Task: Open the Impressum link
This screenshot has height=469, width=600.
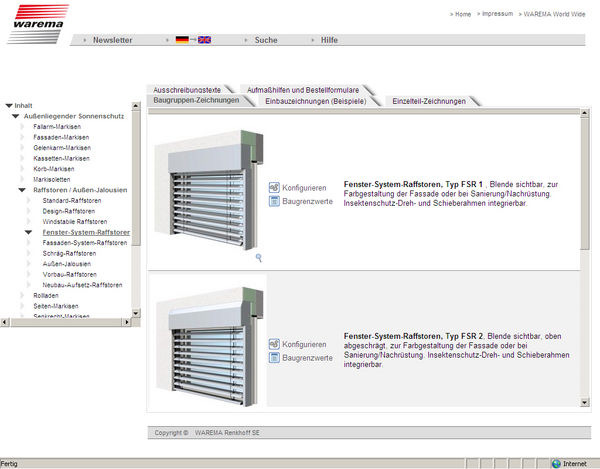Action: [496, 15]
